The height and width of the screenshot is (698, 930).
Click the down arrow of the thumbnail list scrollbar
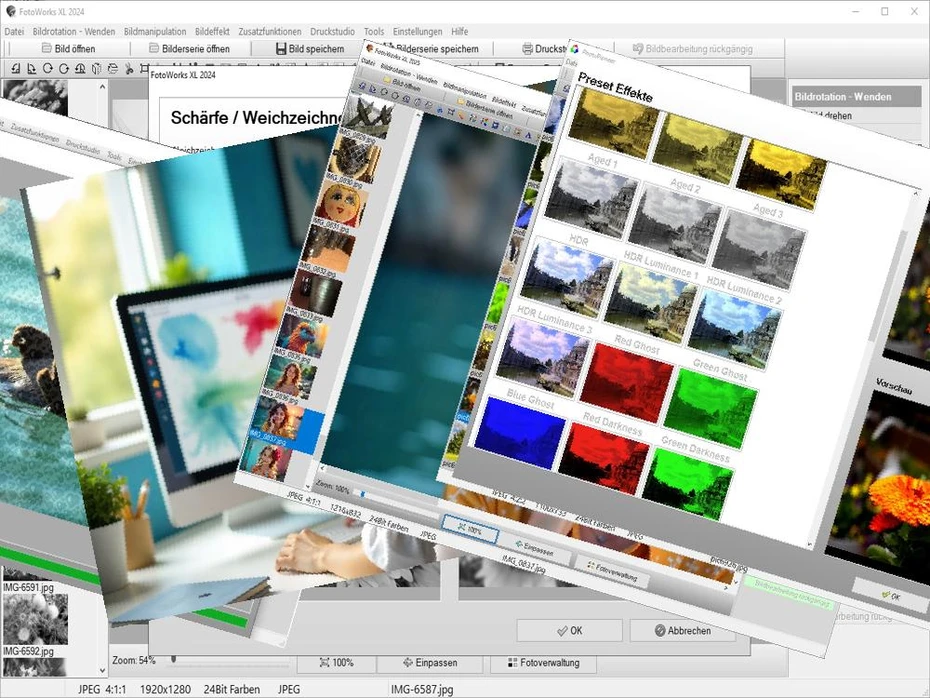[102, 671]
